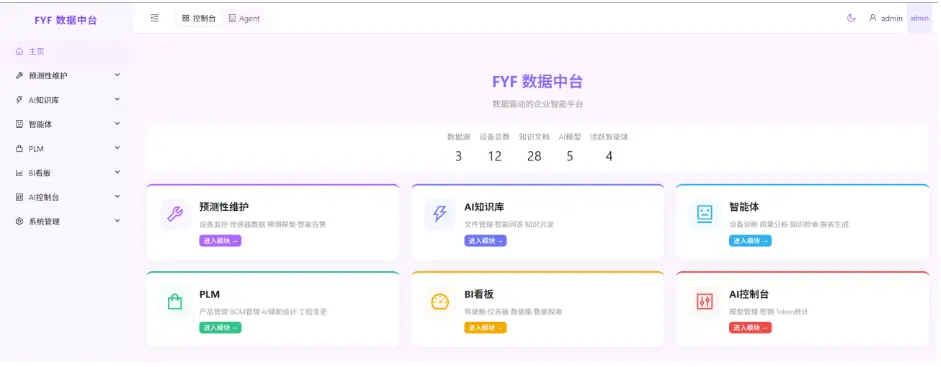Click the FYF 数据中台 sidebar logo
Screen dimensions: 941x367
click(x=65, y=20)
